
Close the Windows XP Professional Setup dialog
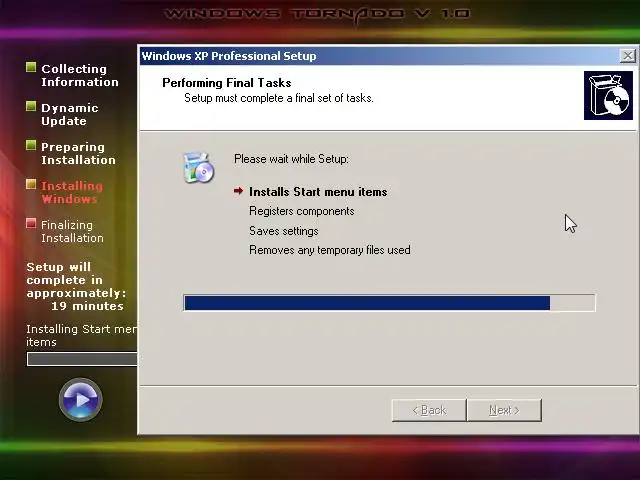pos(627,56)
